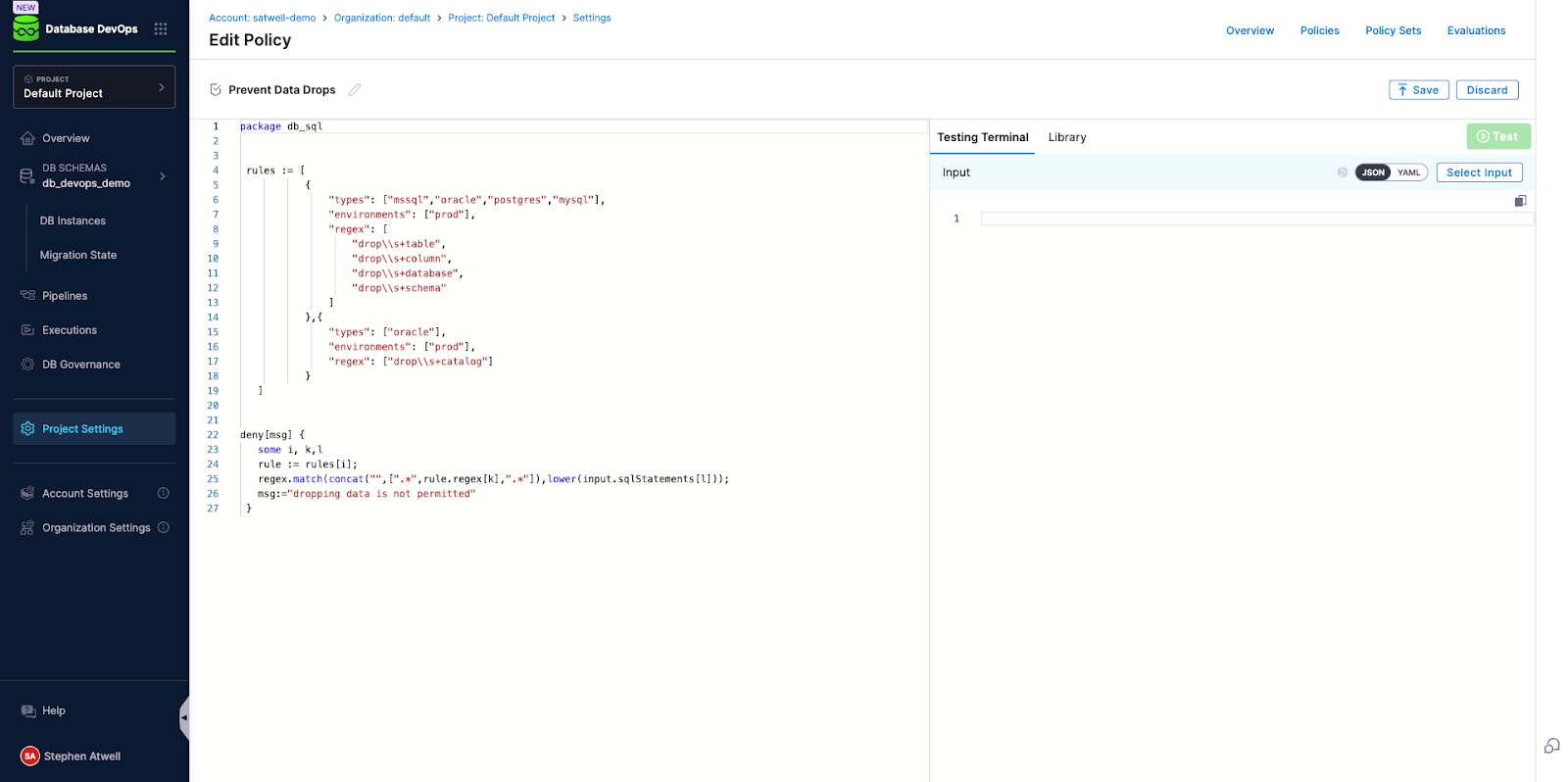Click the clear input icon next to JSON

pyautogui.click(x=1343, y=172)
